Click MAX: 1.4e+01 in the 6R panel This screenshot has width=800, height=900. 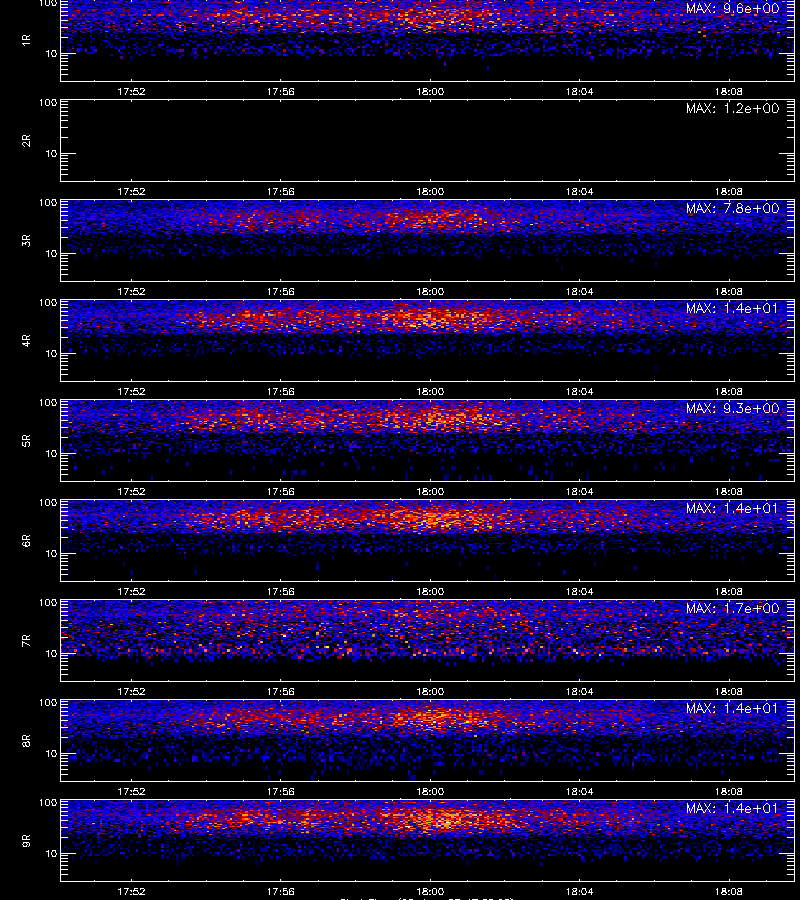click(733, 509)
